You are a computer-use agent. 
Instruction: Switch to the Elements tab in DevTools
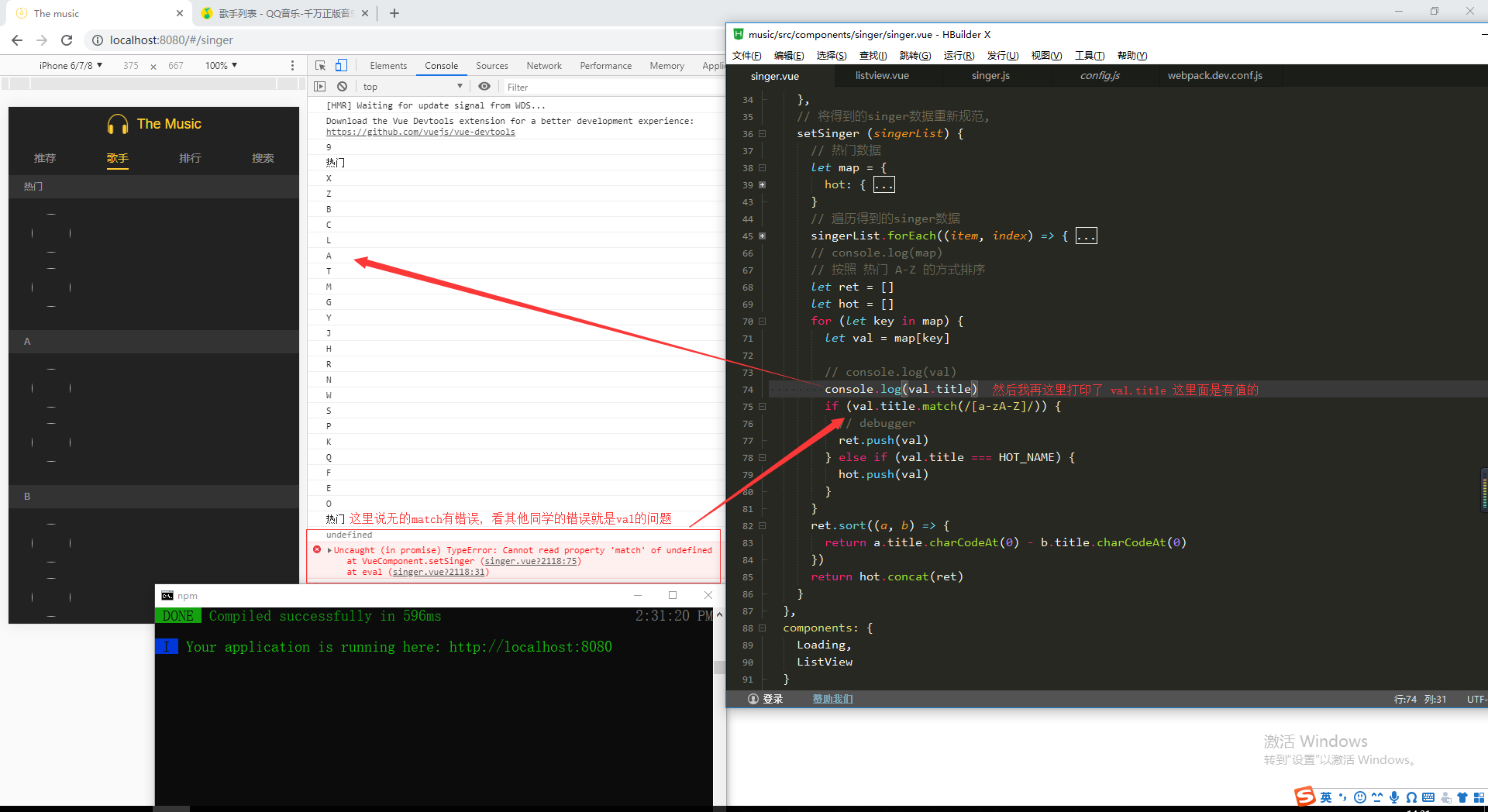click(x=388, y=66)
